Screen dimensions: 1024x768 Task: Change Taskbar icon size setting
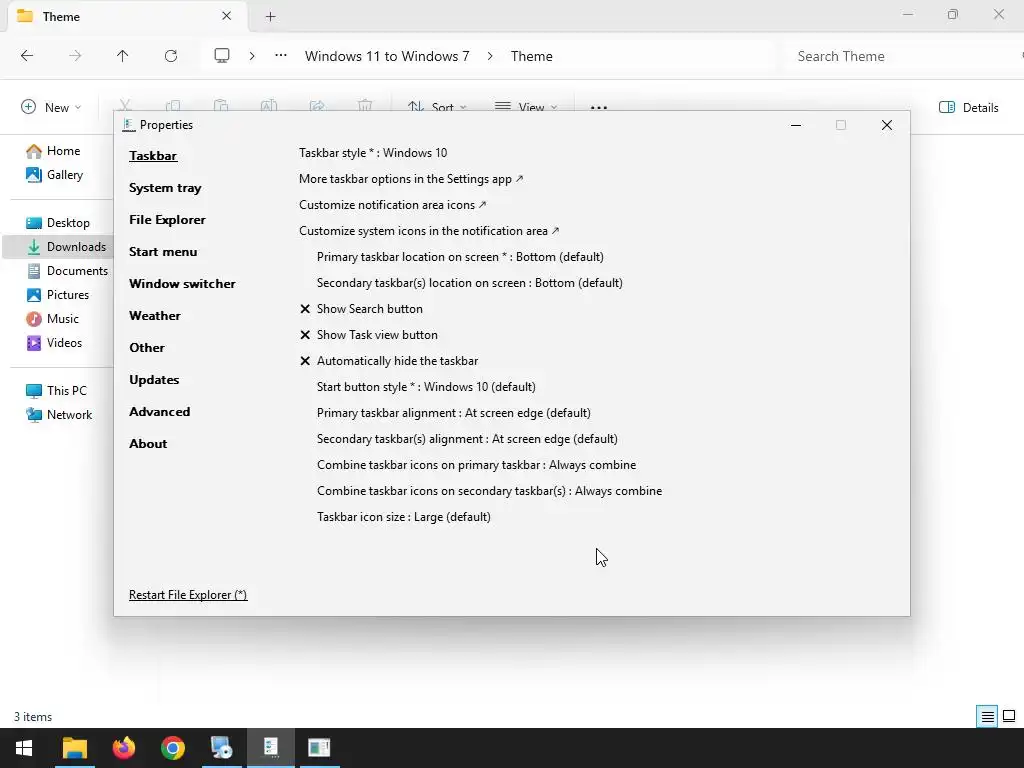(404, 517)
